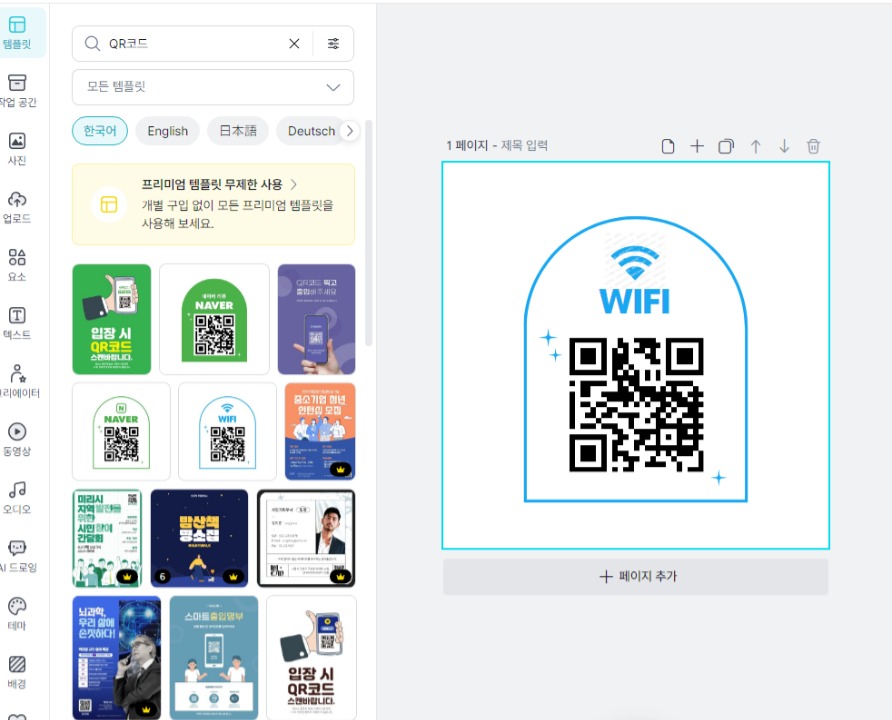Open the 동영상 (Video) panel

point(16,438)
